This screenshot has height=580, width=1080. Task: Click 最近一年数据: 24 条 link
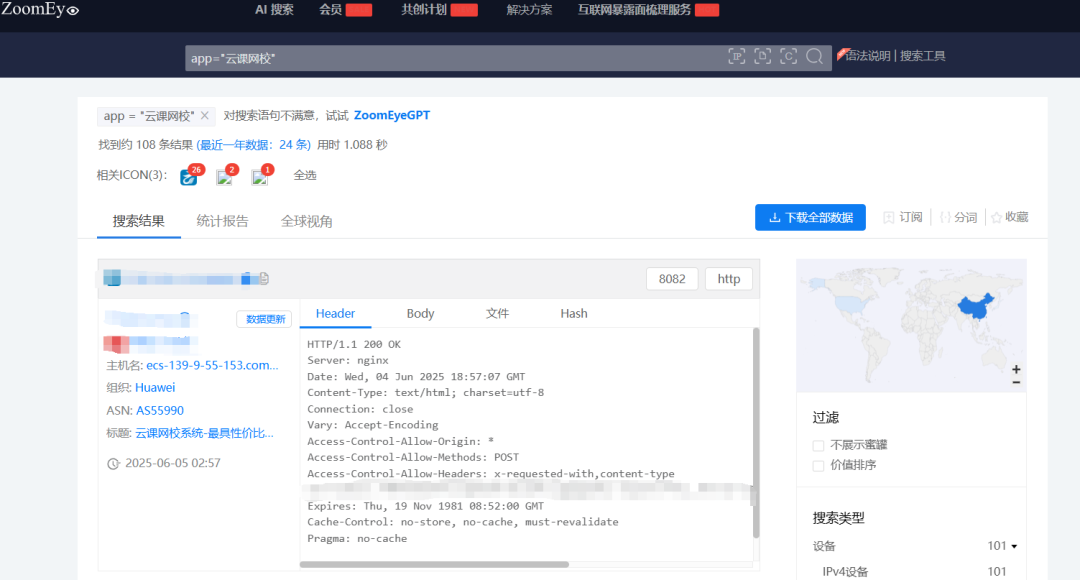(253, 145)
